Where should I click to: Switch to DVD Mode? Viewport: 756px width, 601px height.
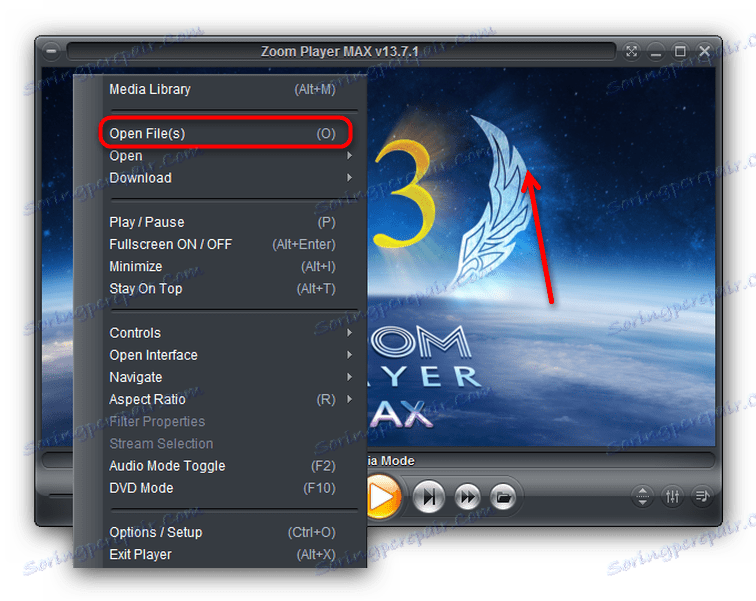pos(222,488)
